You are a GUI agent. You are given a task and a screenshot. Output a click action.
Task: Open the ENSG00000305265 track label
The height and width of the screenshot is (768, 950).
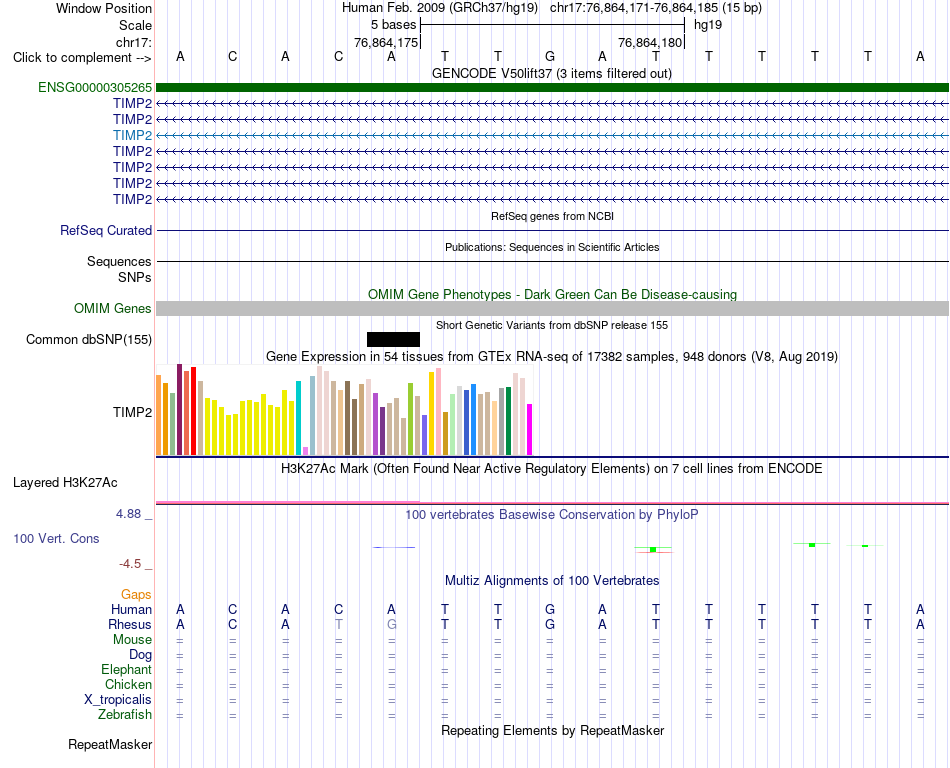pos(95,88)
